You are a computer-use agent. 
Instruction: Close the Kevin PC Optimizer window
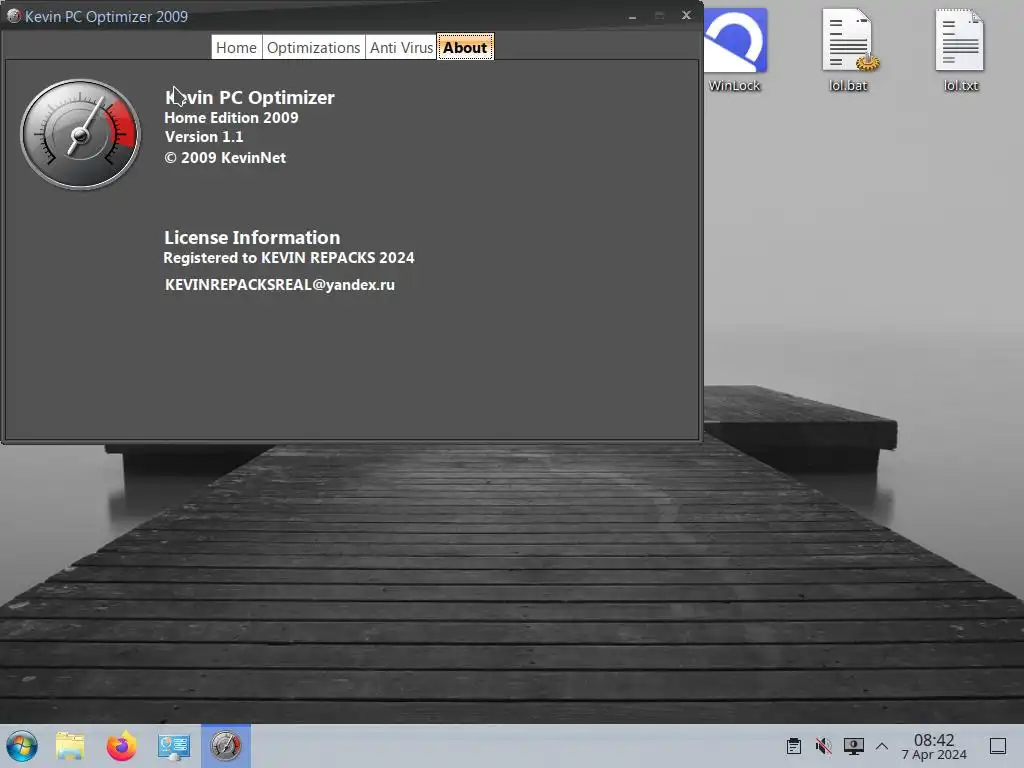coord(686,15)
